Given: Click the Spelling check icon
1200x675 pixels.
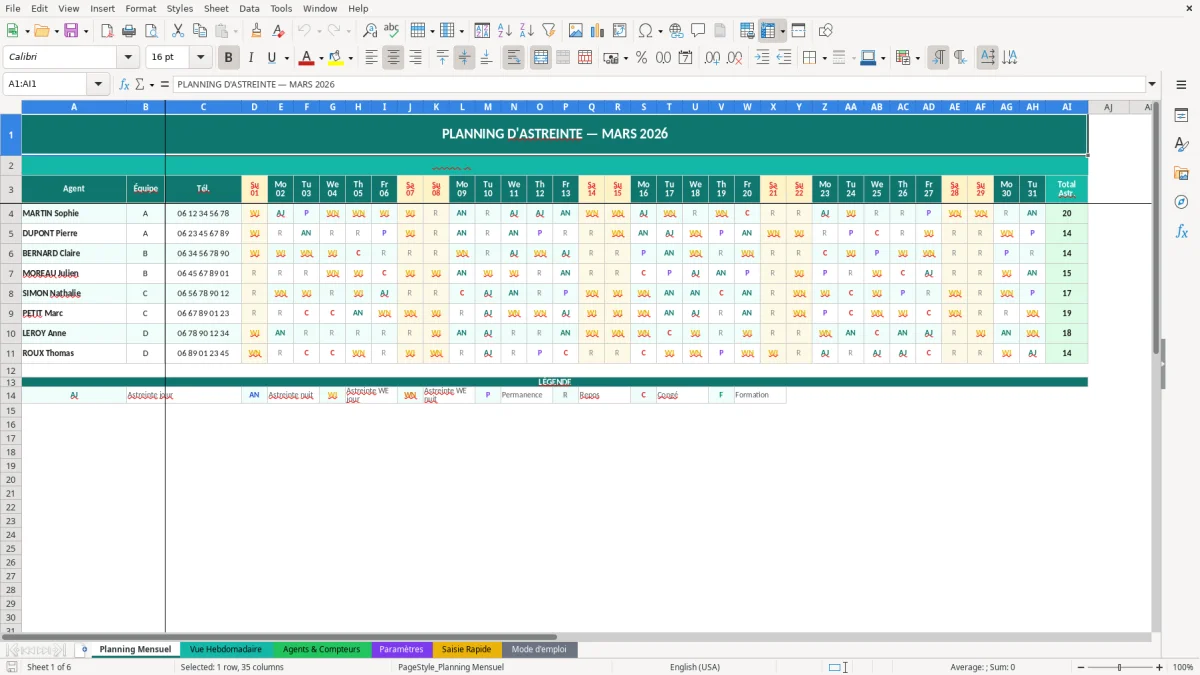Looking at the screenshot, I should click(x=392, y=31).
